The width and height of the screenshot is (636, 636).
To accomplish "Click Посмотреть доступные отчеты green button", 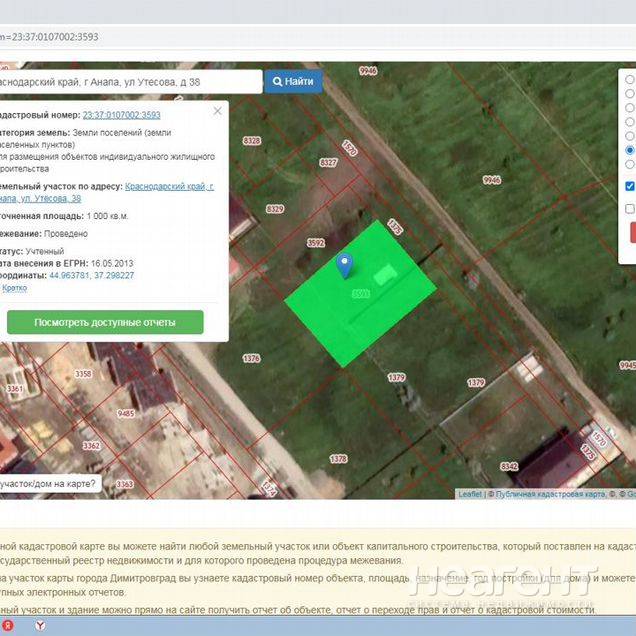I will click(105, 323).
